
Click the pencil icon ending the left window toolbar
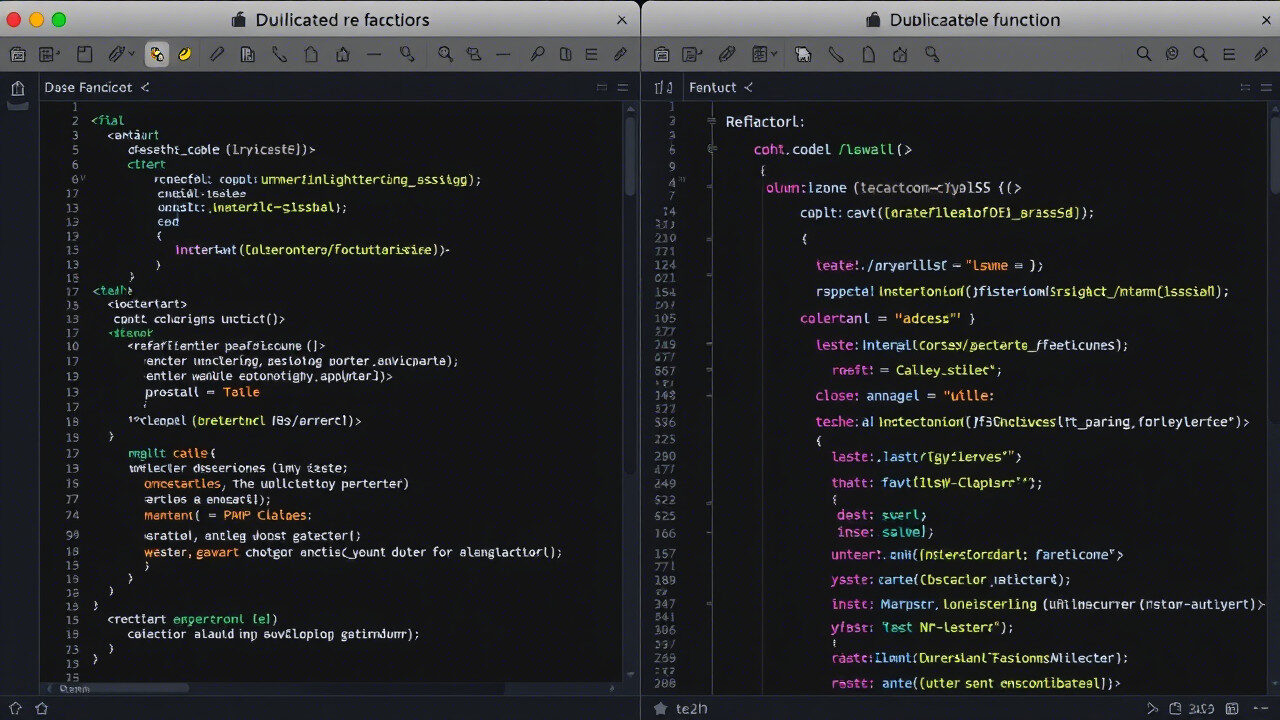[x=621, y=54]
